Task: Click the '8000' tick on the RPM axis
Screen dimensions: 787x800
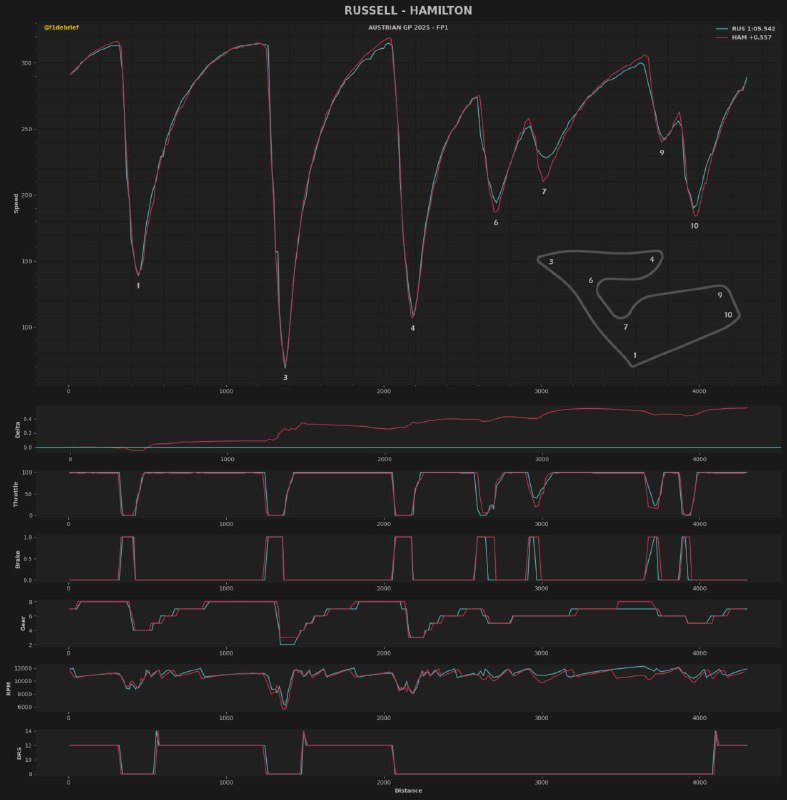Action: click(x=25, y=694)
